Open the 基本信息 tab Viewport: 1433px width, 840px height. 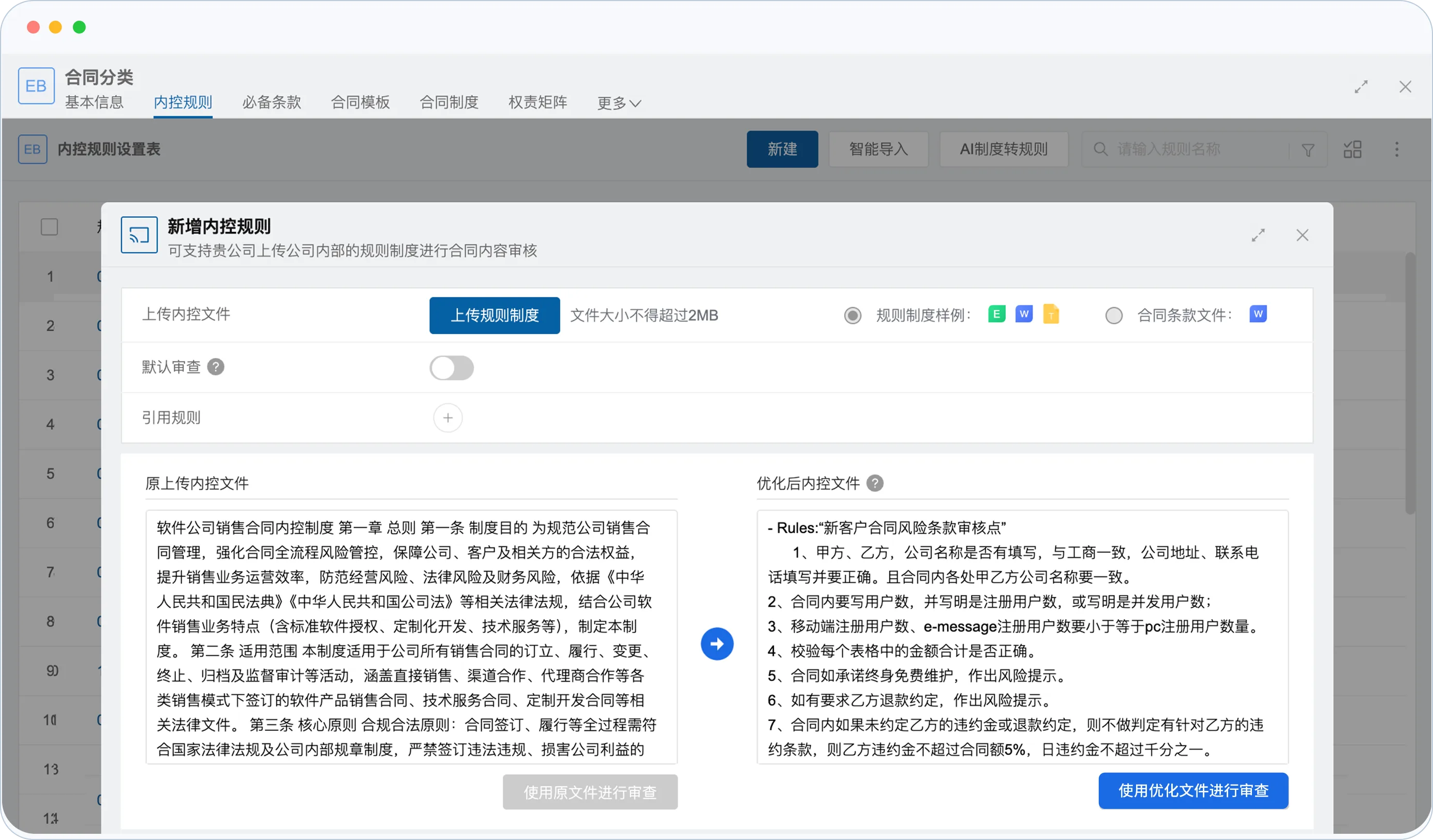coord(94,102)
